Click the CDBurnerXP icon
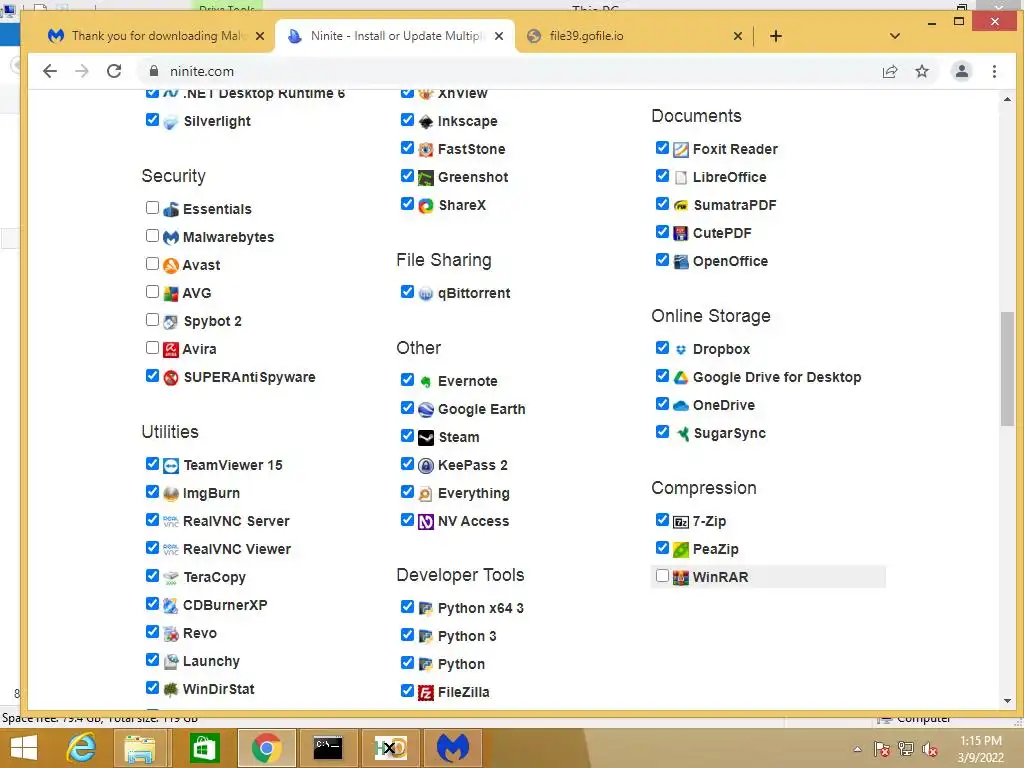 pyautogui.click(x=170, y=605)
